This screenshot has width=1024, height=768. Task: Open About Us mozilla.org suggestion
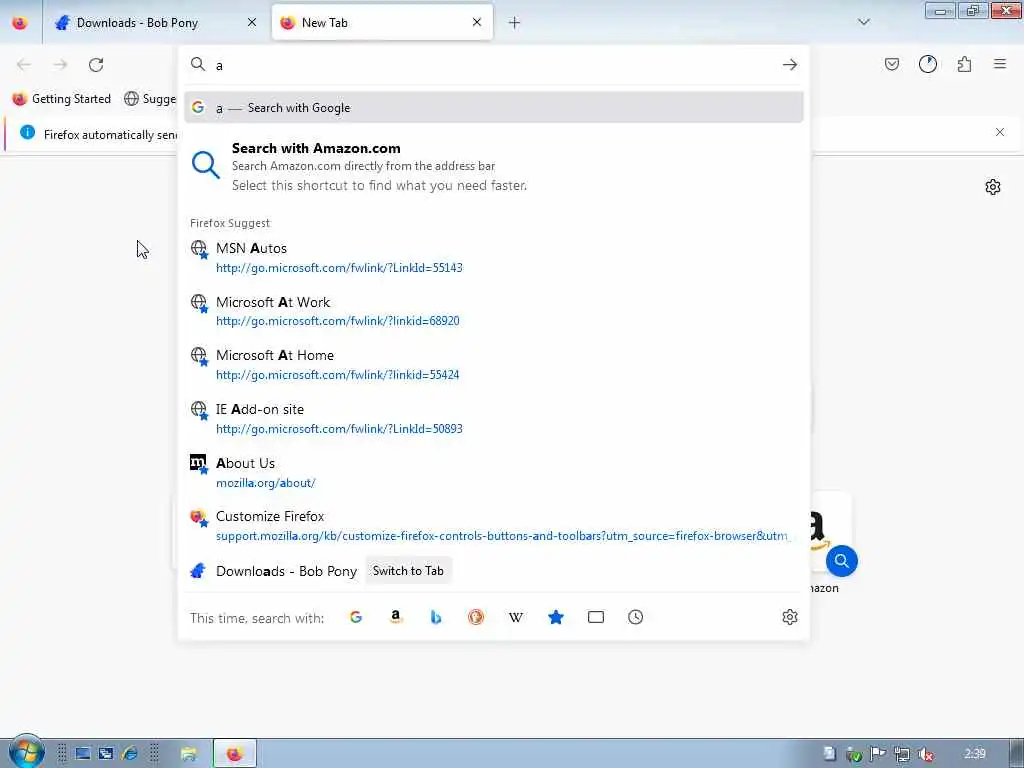[494, 472]
